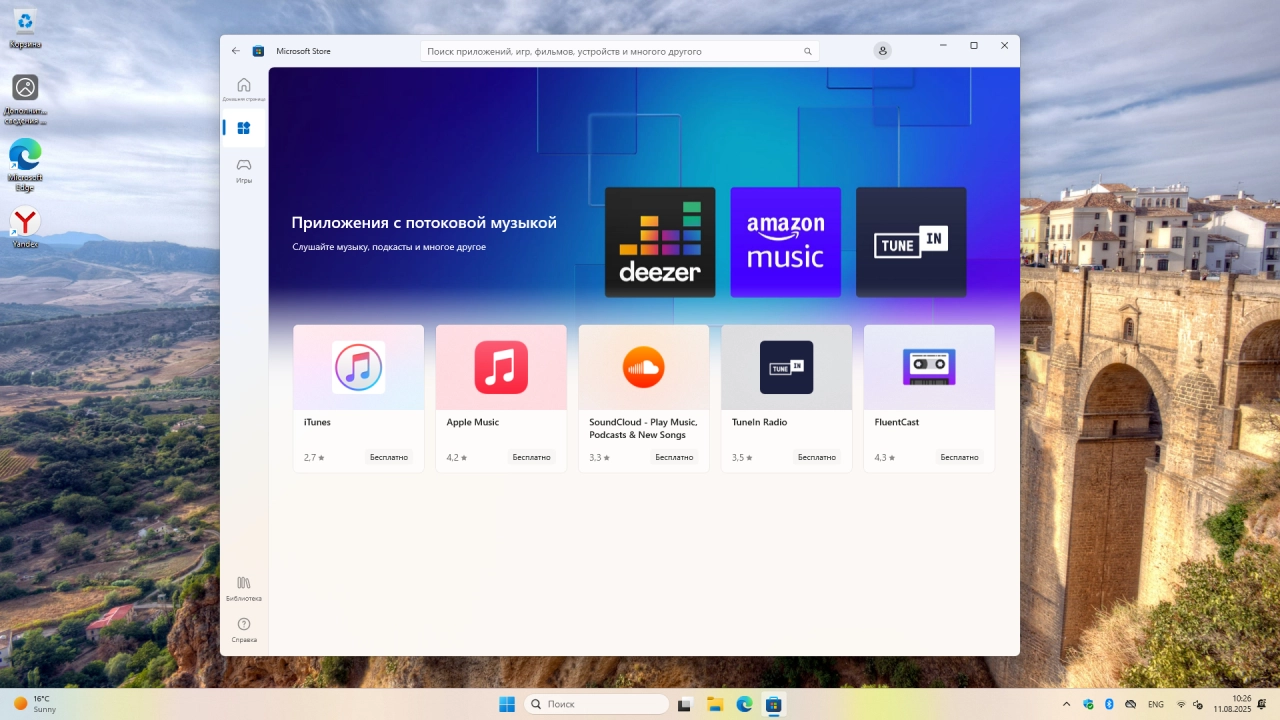Image resolution: width=1280 pixels, height=720 pixels.
Task: Focus the Store search field
Action: pyautogui.click(x=619, y=51)
